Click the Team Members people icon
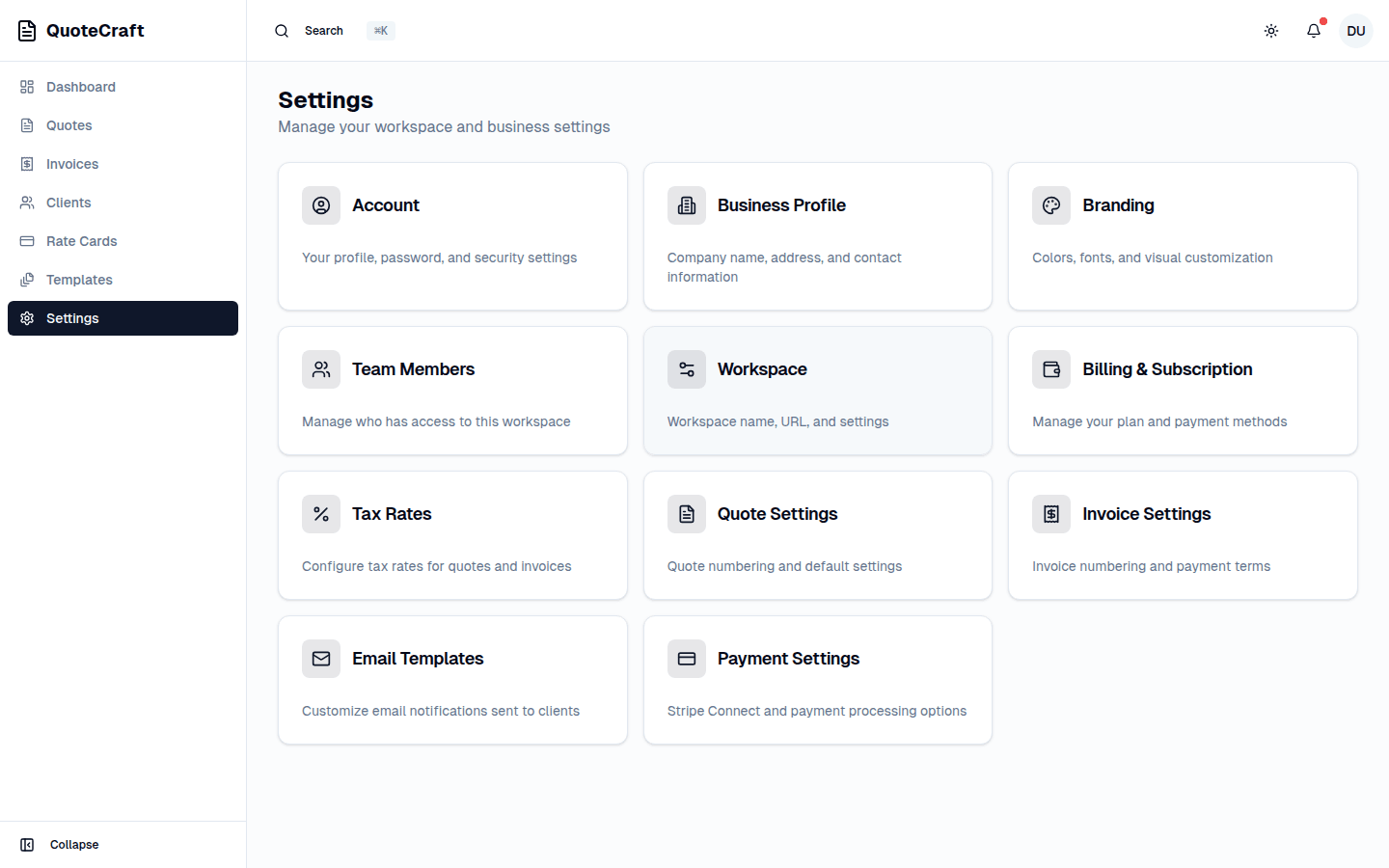 [321, 369]
